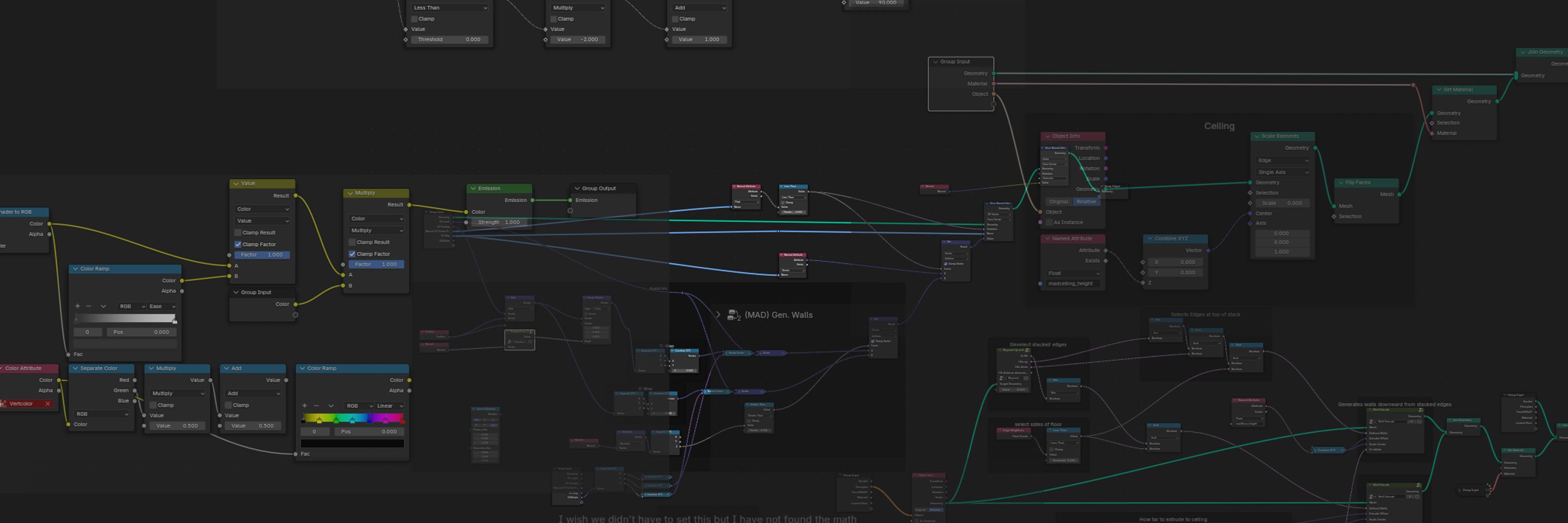The image size is (1568, 523).
Task: Click the Scale 0.000 field in Scale Elements
Action: click(x=1283, y=203)
